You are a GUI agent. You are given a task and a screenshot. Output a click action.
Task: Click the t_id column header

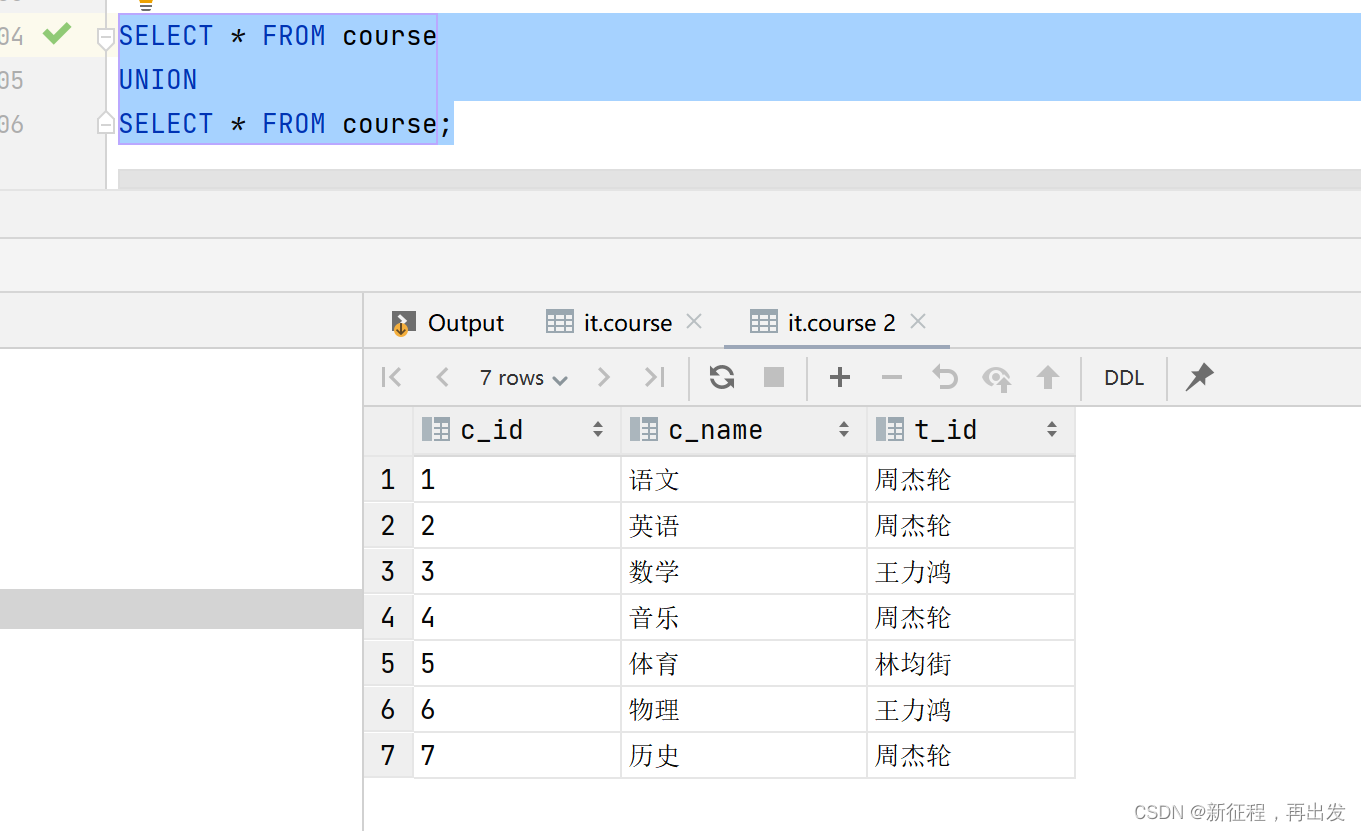click(x=971, y=430)
